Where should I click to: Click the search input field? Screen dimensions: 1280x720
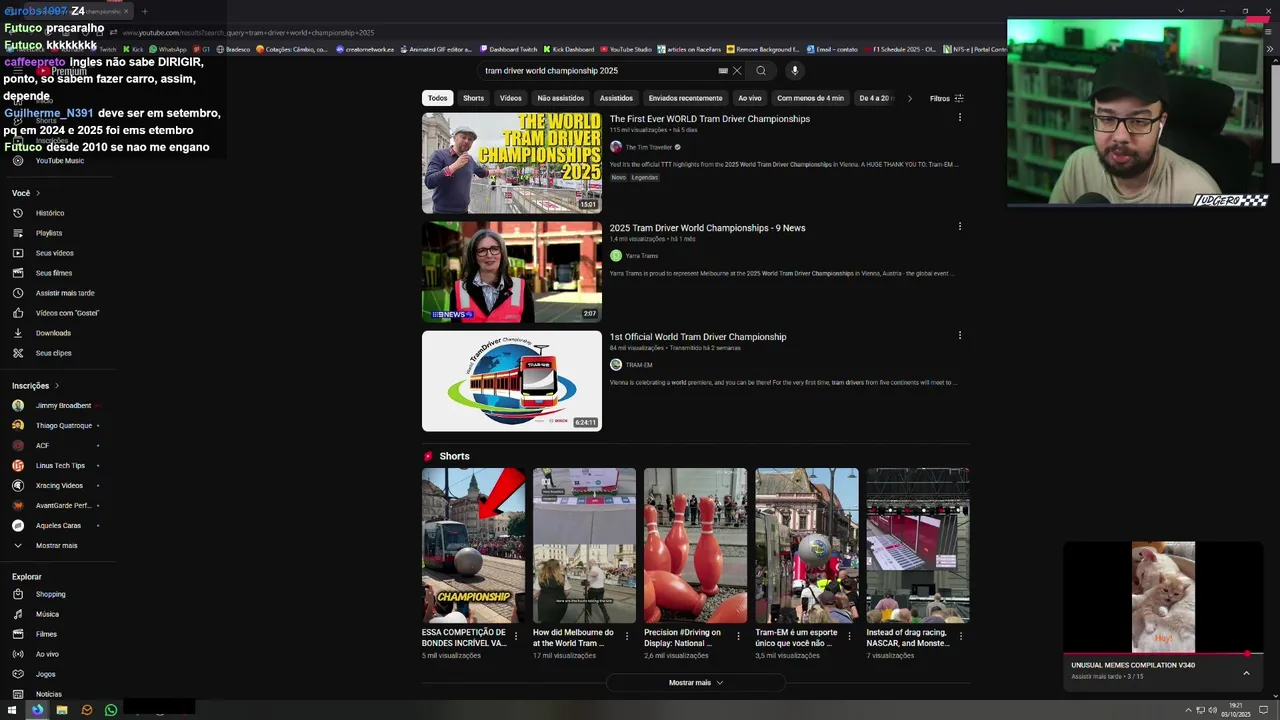point(598,71)
